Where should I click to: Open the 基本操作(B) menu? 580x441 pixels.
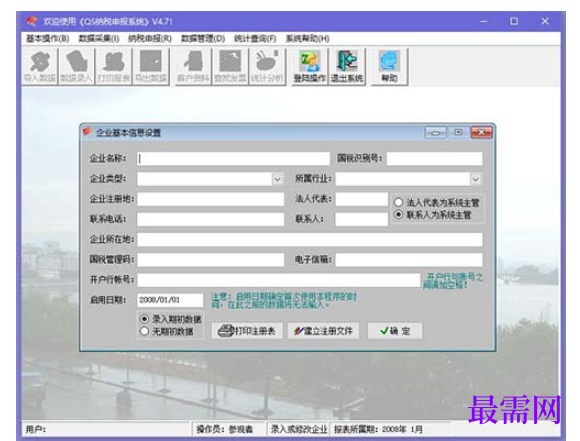pos(47,38)
